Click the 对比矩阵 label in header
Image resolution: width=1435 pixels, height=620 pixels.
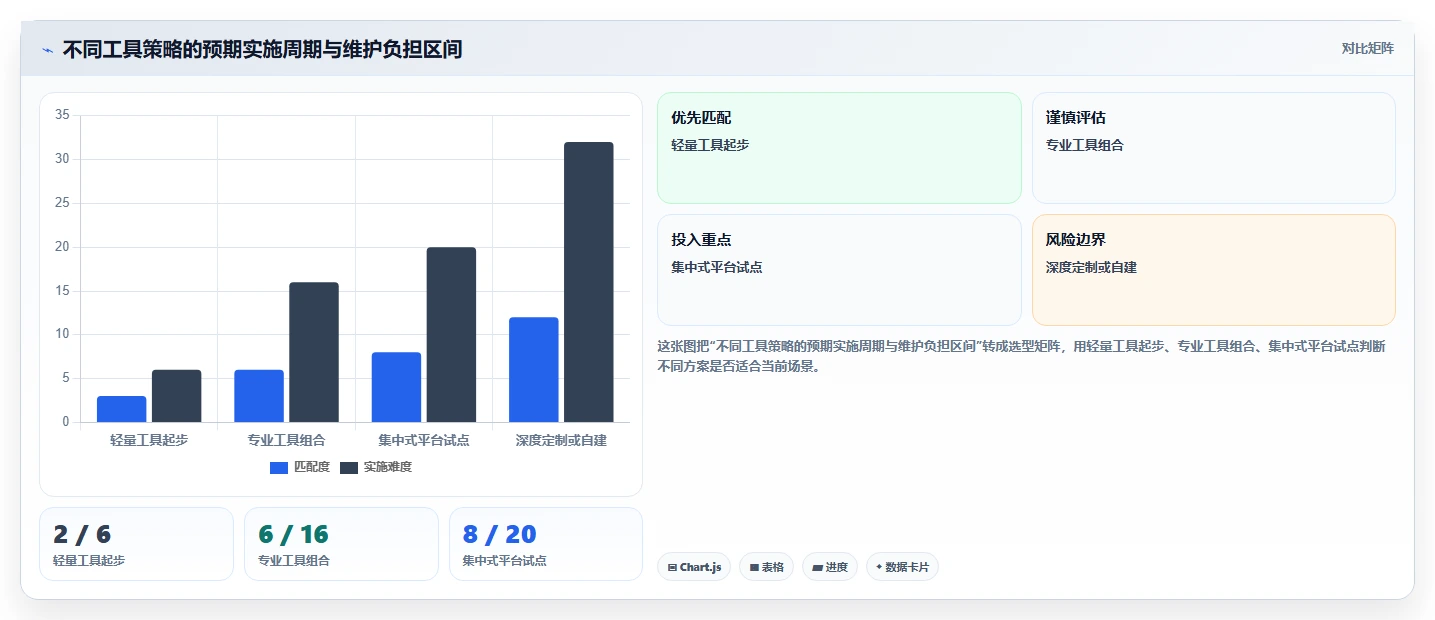pyautogui.click(x=1367, y=48)
